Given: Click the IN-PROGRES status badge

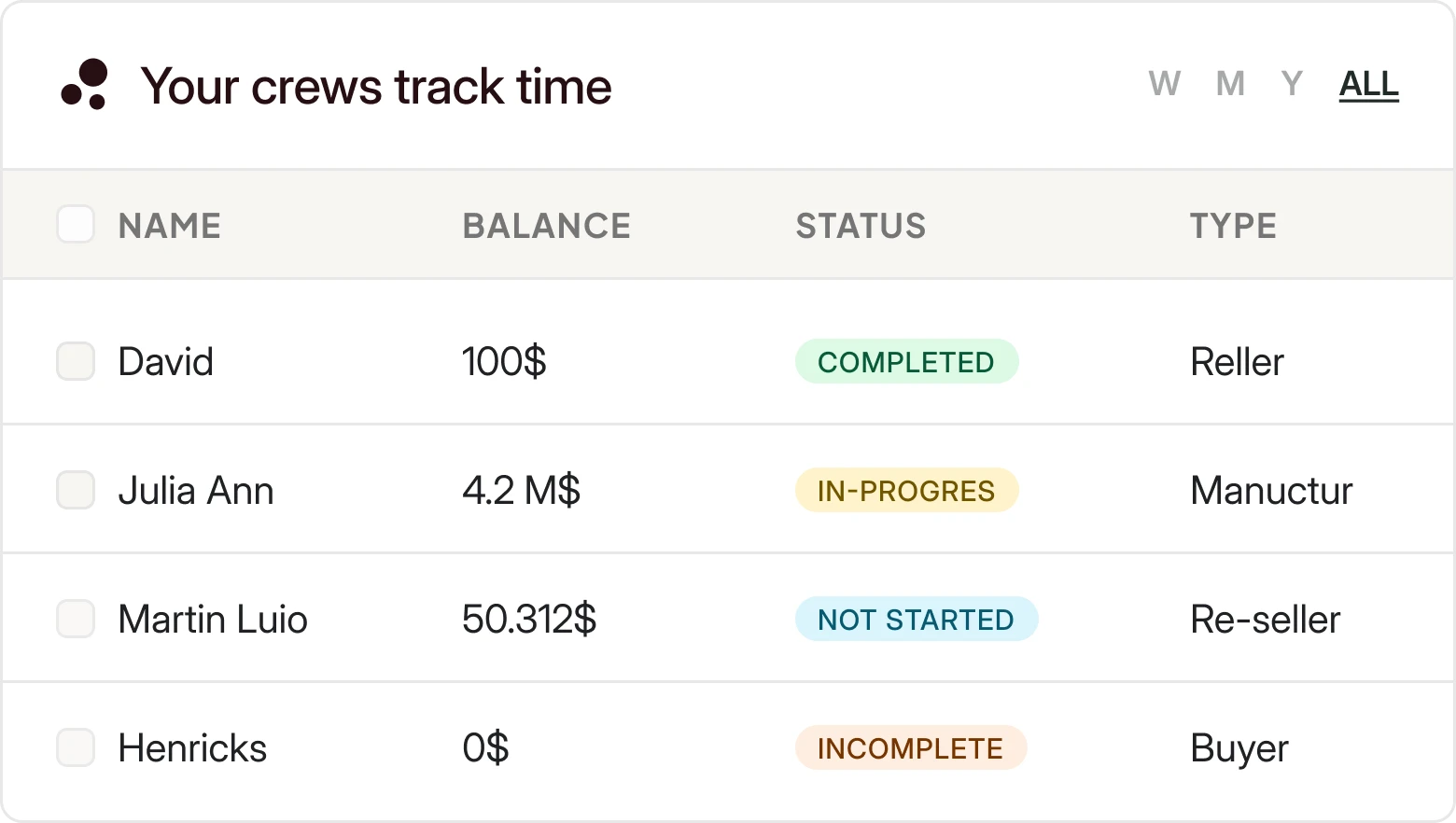Looking at the screenshot, I should coord(906,491).
